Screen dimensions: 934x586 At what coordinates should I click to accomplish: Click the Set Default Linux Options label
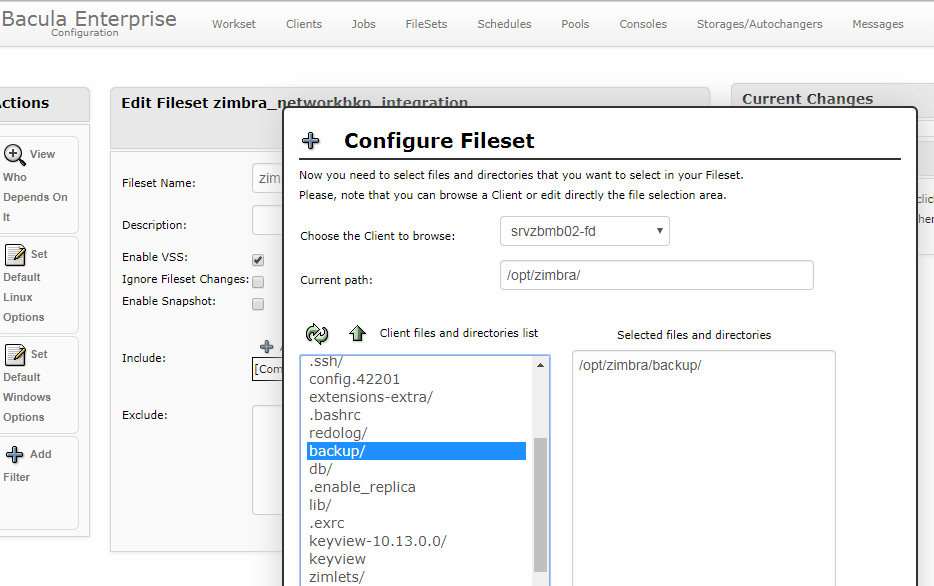coord(25,286)
